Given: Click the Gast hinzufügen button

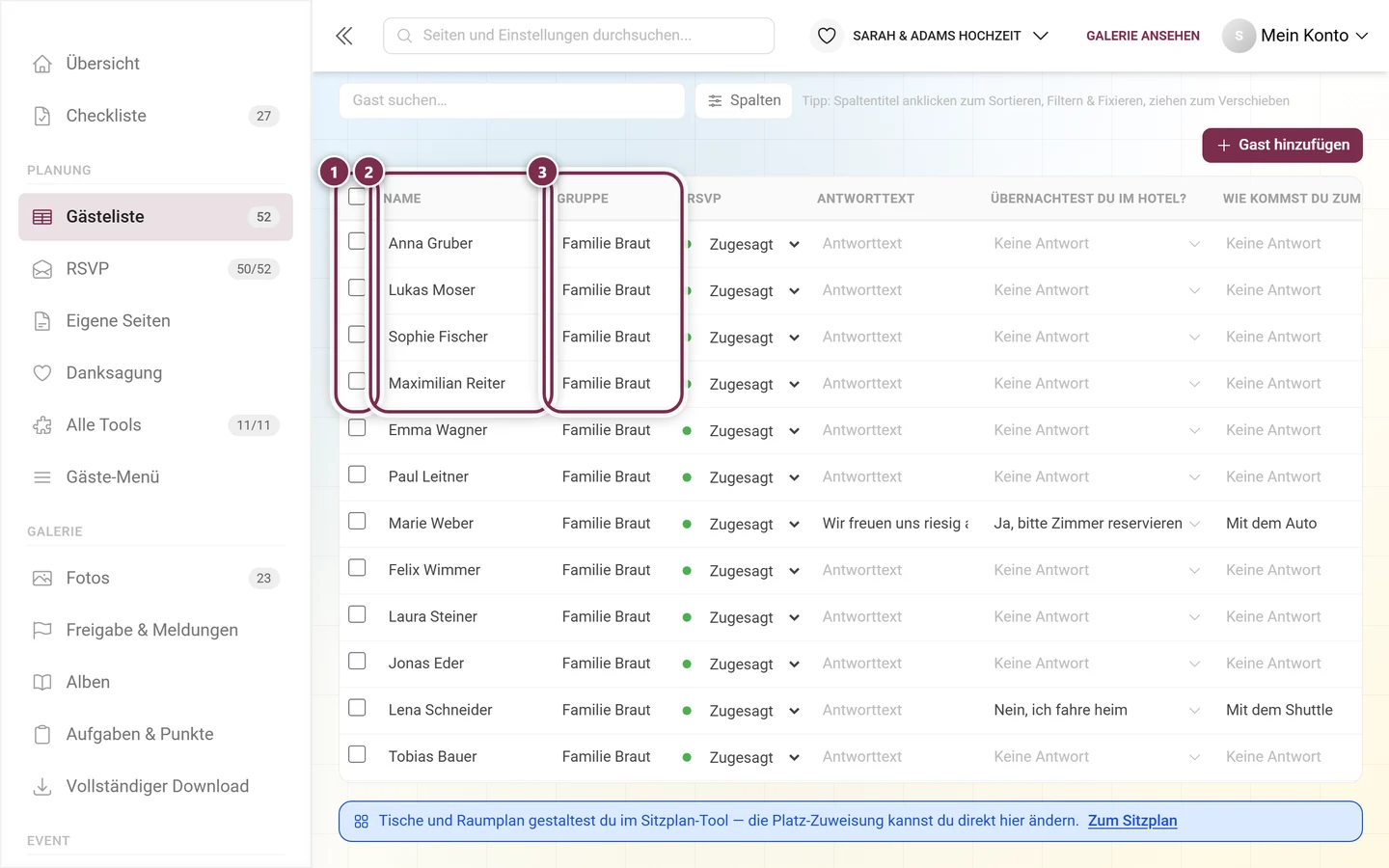Looking at the screenshot, I should [x=1282, y=146].
